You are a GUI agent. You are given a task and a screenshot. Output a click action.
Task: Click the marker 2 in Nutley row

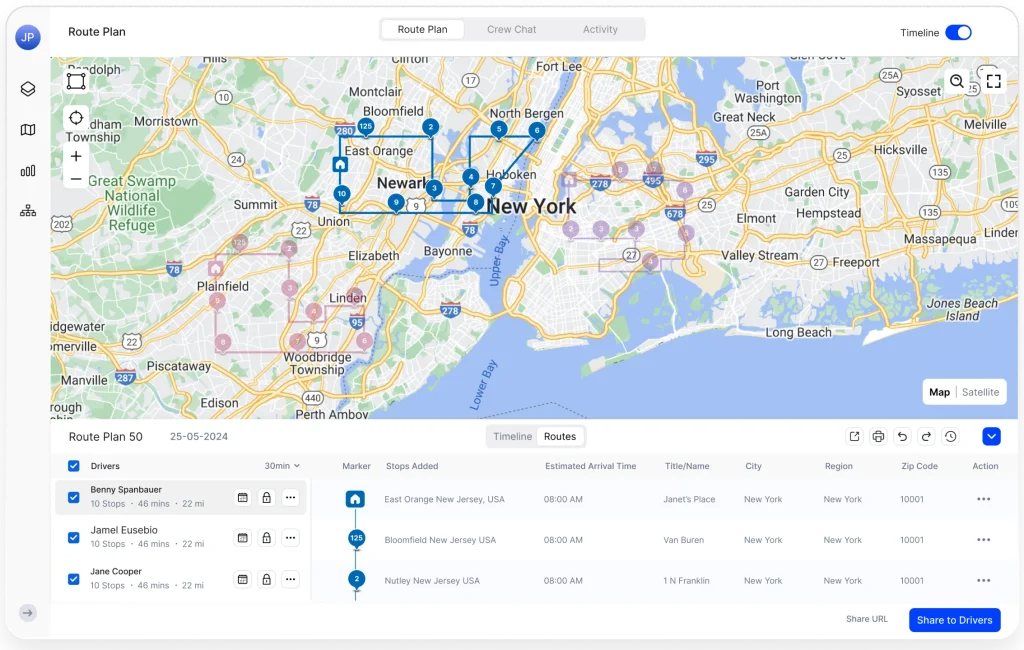click(357, 579)
